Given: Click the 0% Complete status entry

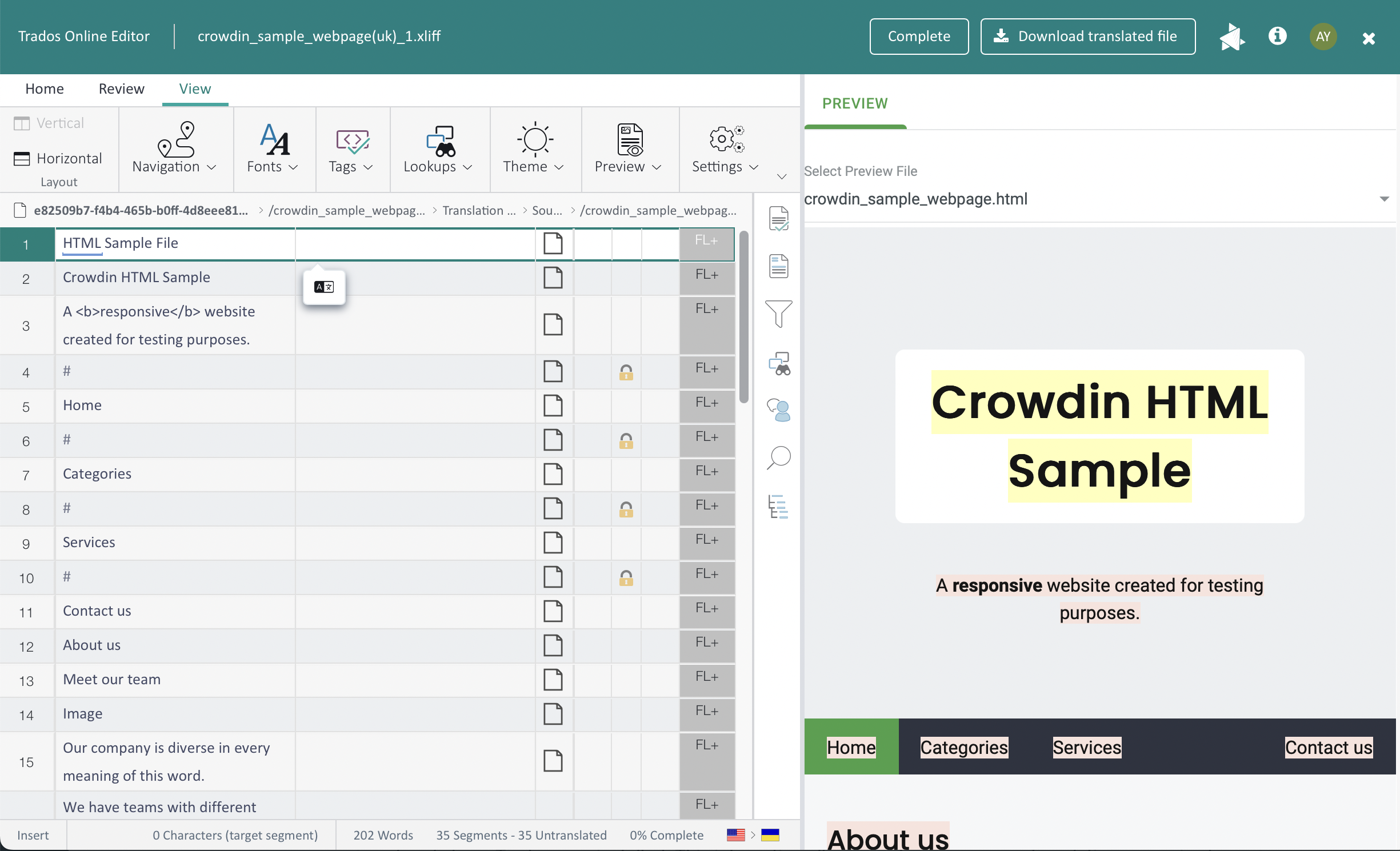Looking at the screenshot, I should (x=666, y=835).
